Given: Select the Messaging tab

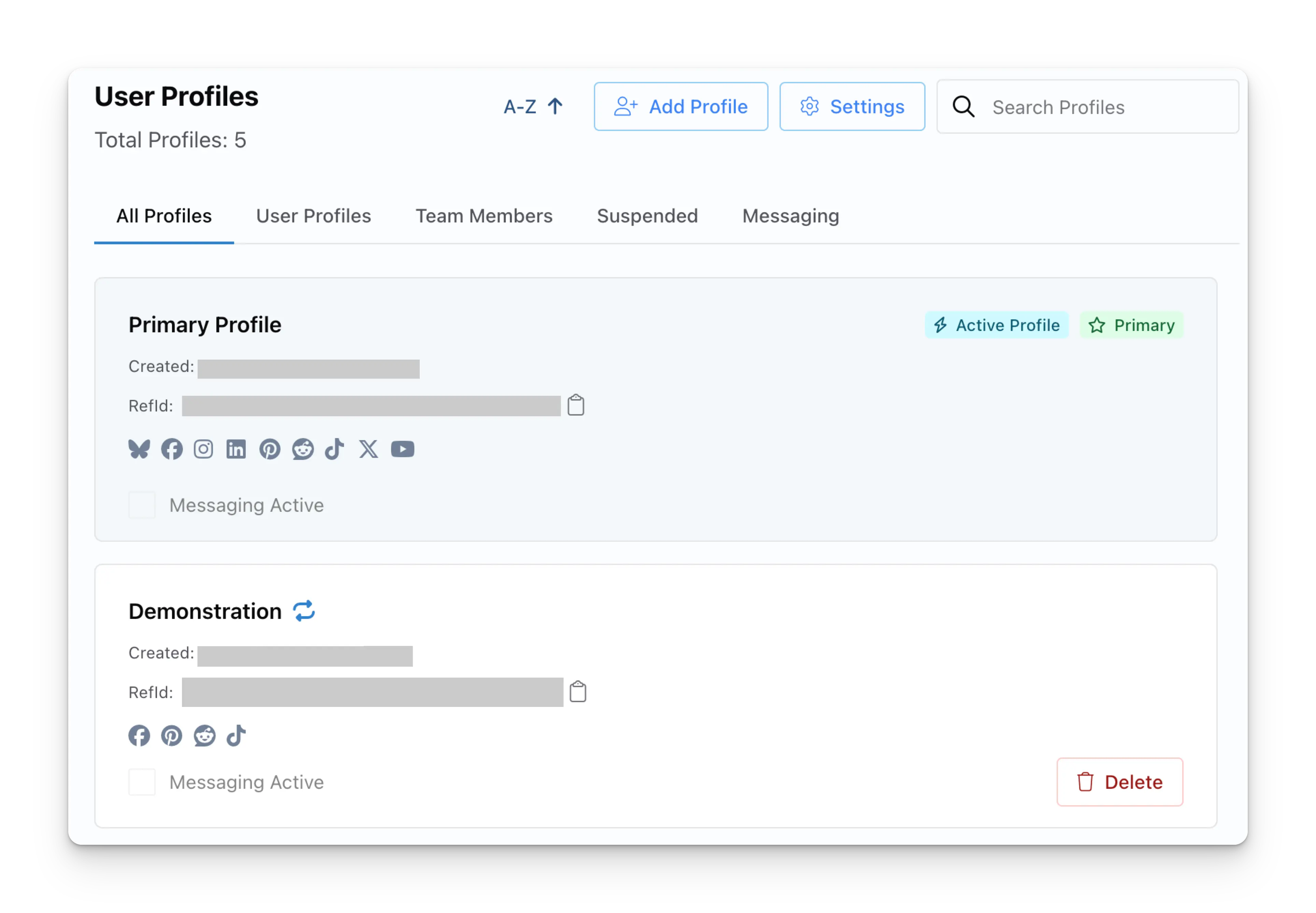Looking at the screenshot, I should pyautogui.click(x=790, y=216).
